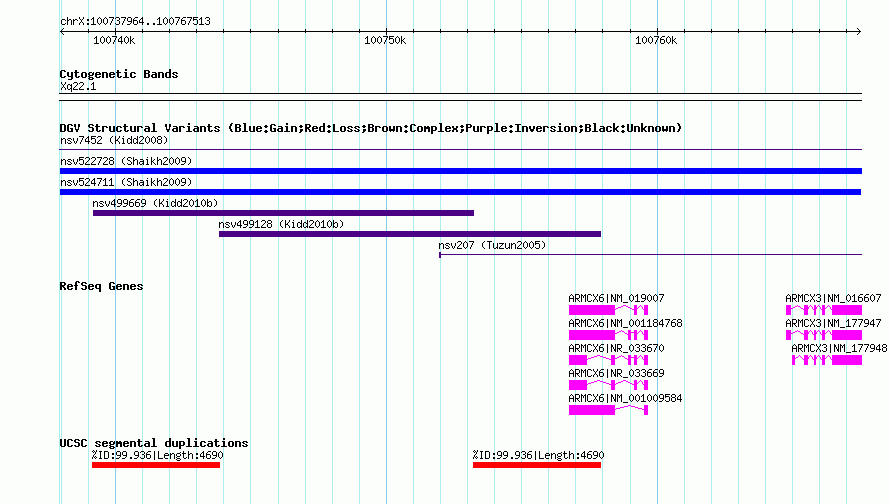Viewport: 890px width, 504px height.
Task: Click the 100760k ruler label
Action: (656, 40)
